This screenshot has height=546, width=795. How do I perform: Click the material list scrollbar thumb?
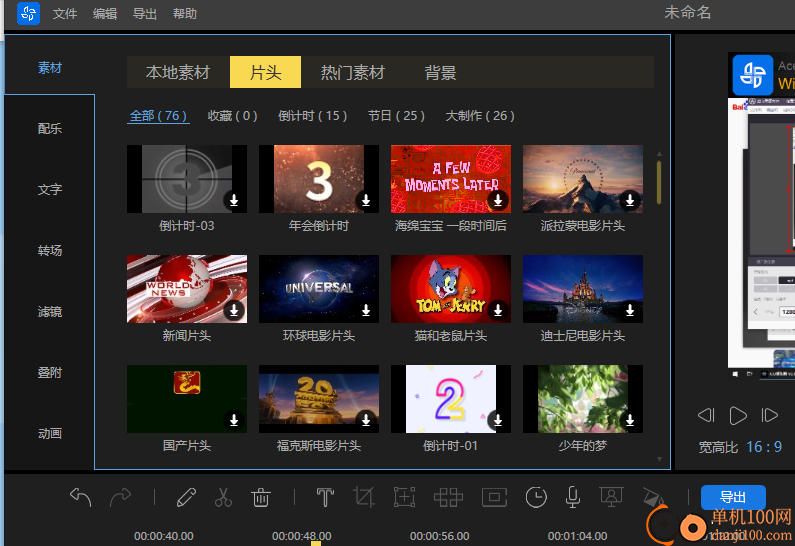659,183
